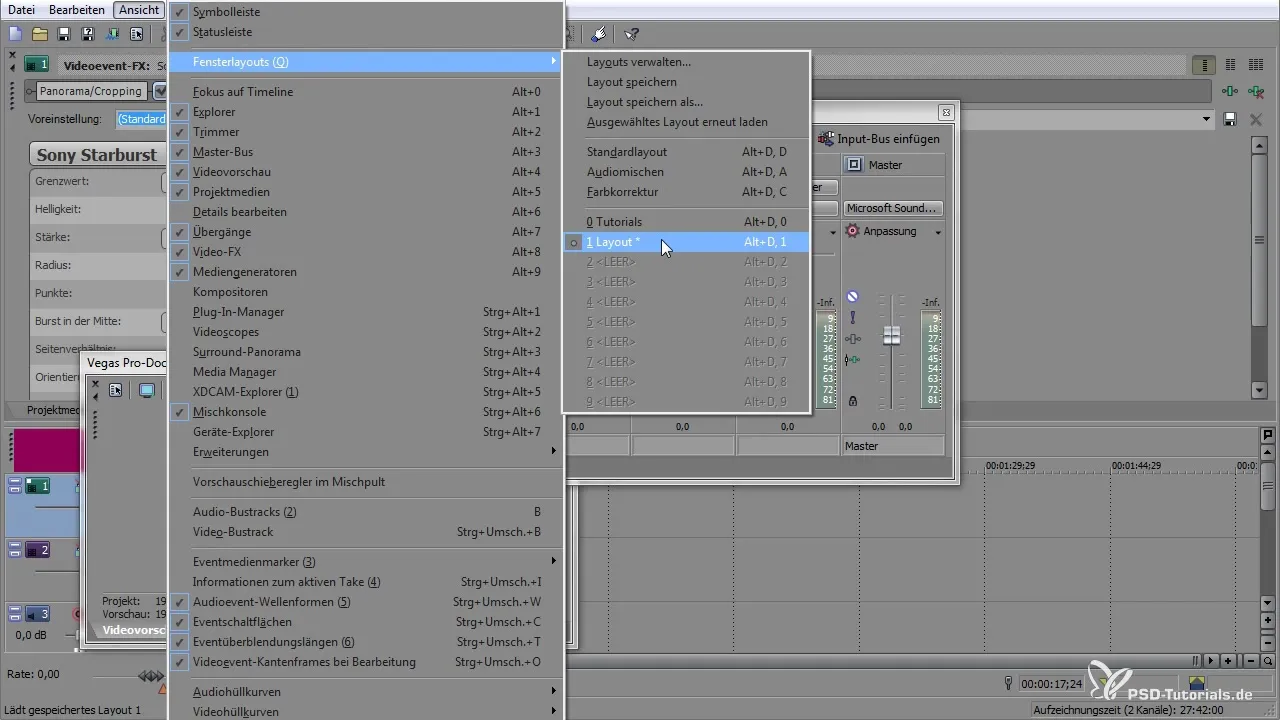Delete the FX preset with X icon
Image resolution: width=1280 pixels, height=720 pixels.
click(1256, 119)
